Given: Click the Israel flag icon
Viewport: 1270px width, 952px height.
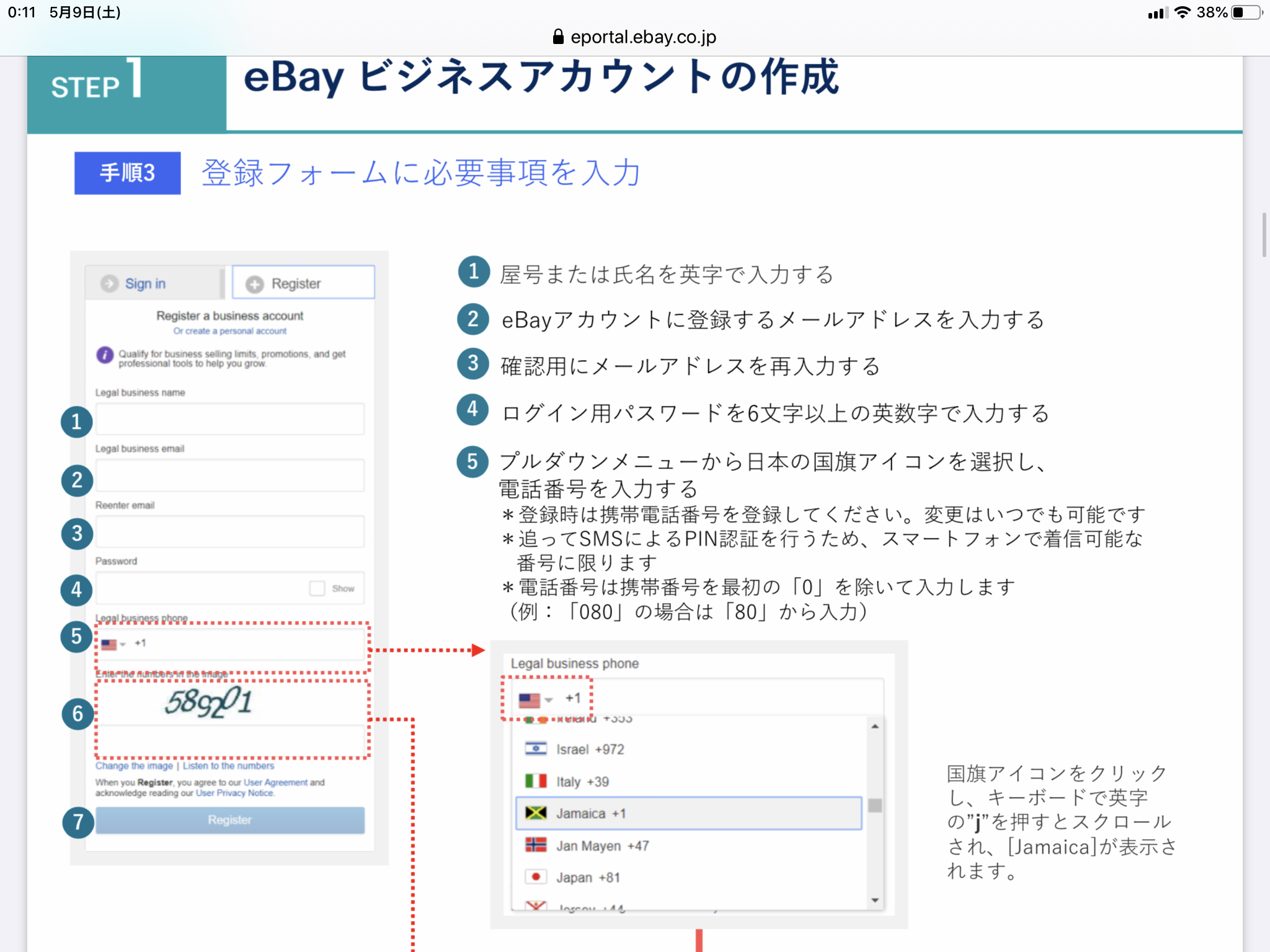Looking at the screenshot, I should [536, 749].
